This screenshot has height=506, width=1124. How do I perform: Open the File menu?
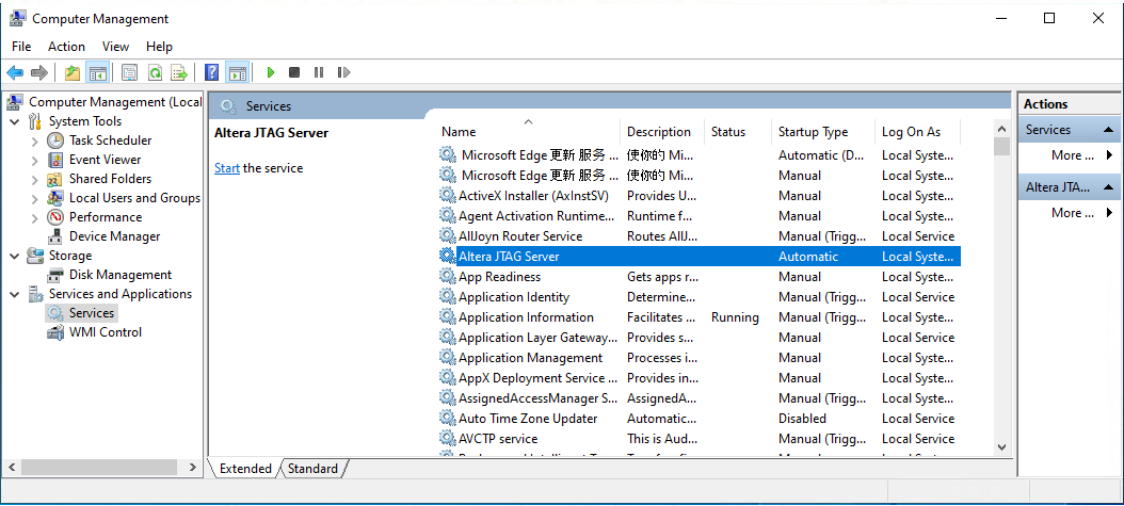[22, 47]
